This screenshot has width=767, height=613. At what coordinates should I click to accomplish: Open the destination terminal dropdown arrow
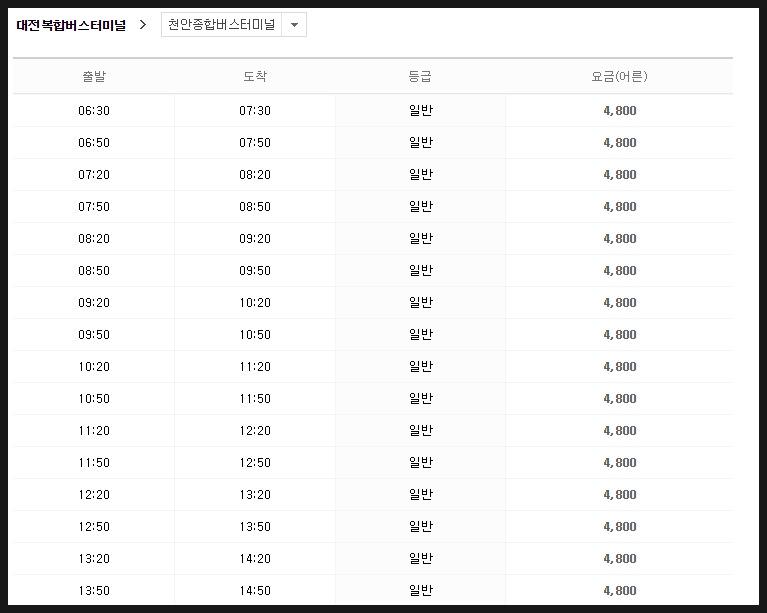[294, 25]
